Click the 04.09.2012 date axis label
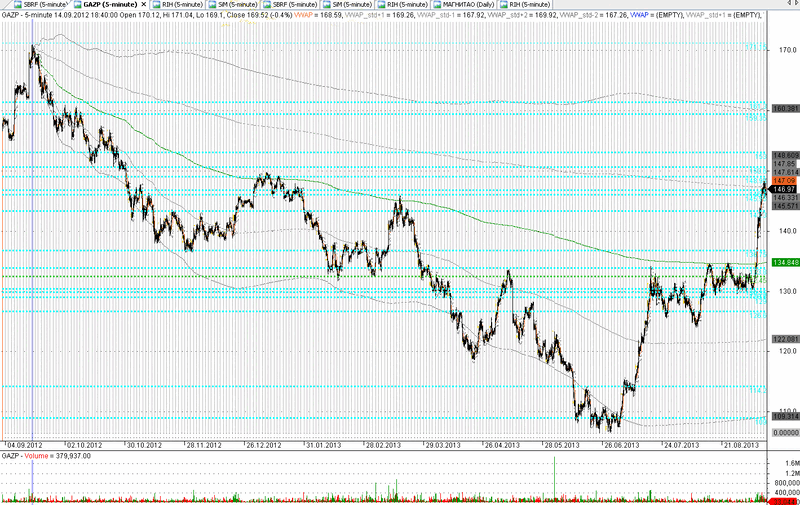800x505 pixels. pos(24,445)
